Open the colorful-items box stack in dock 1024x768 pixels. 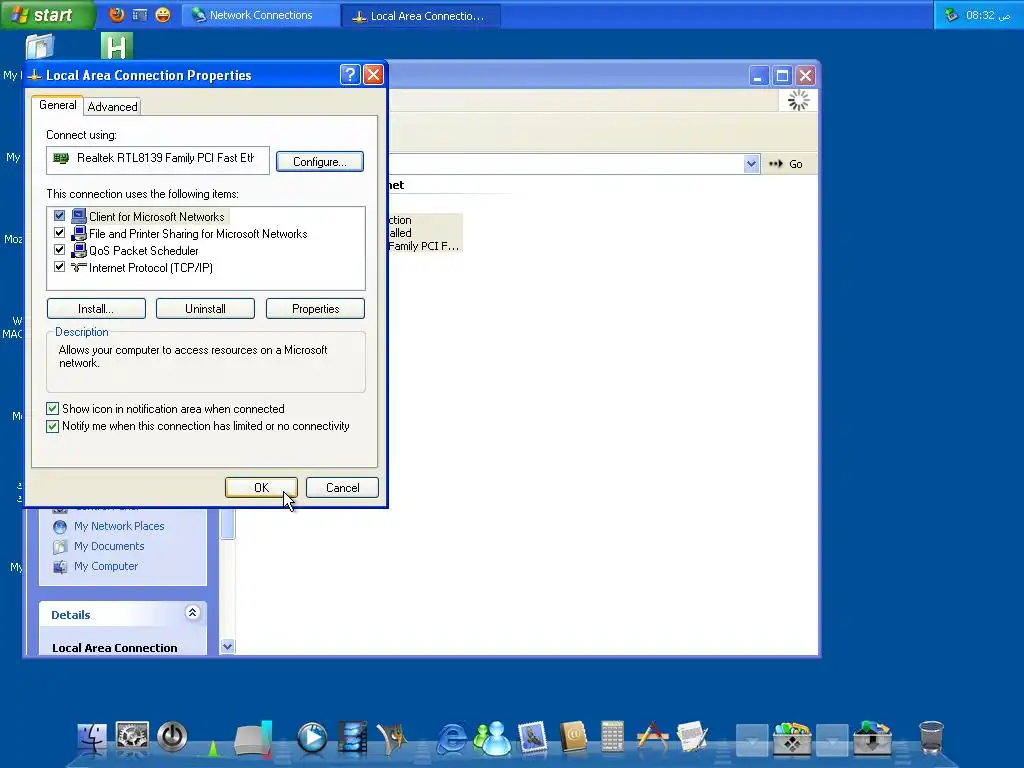792,739
